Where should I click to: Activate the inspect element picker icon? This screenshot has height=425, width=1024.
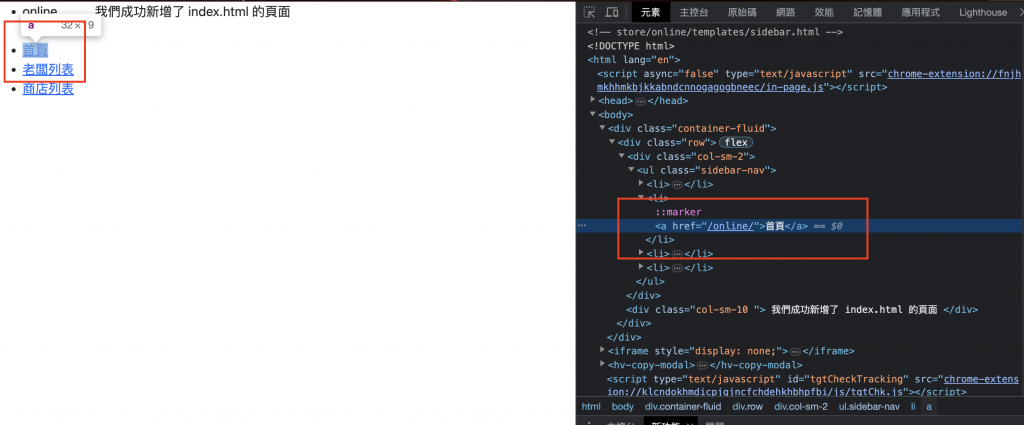[x=590, y=12]
